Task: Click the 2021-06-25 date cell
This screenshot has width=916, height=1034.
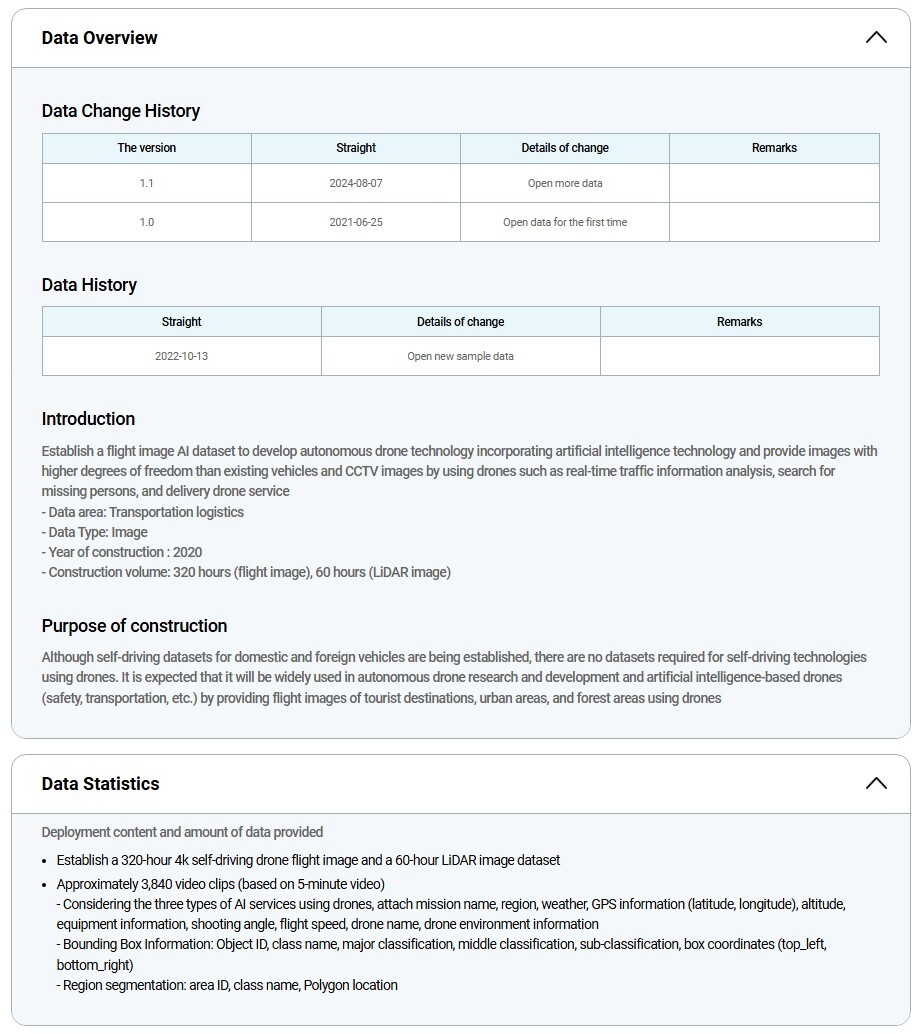Action: (355, 222)
